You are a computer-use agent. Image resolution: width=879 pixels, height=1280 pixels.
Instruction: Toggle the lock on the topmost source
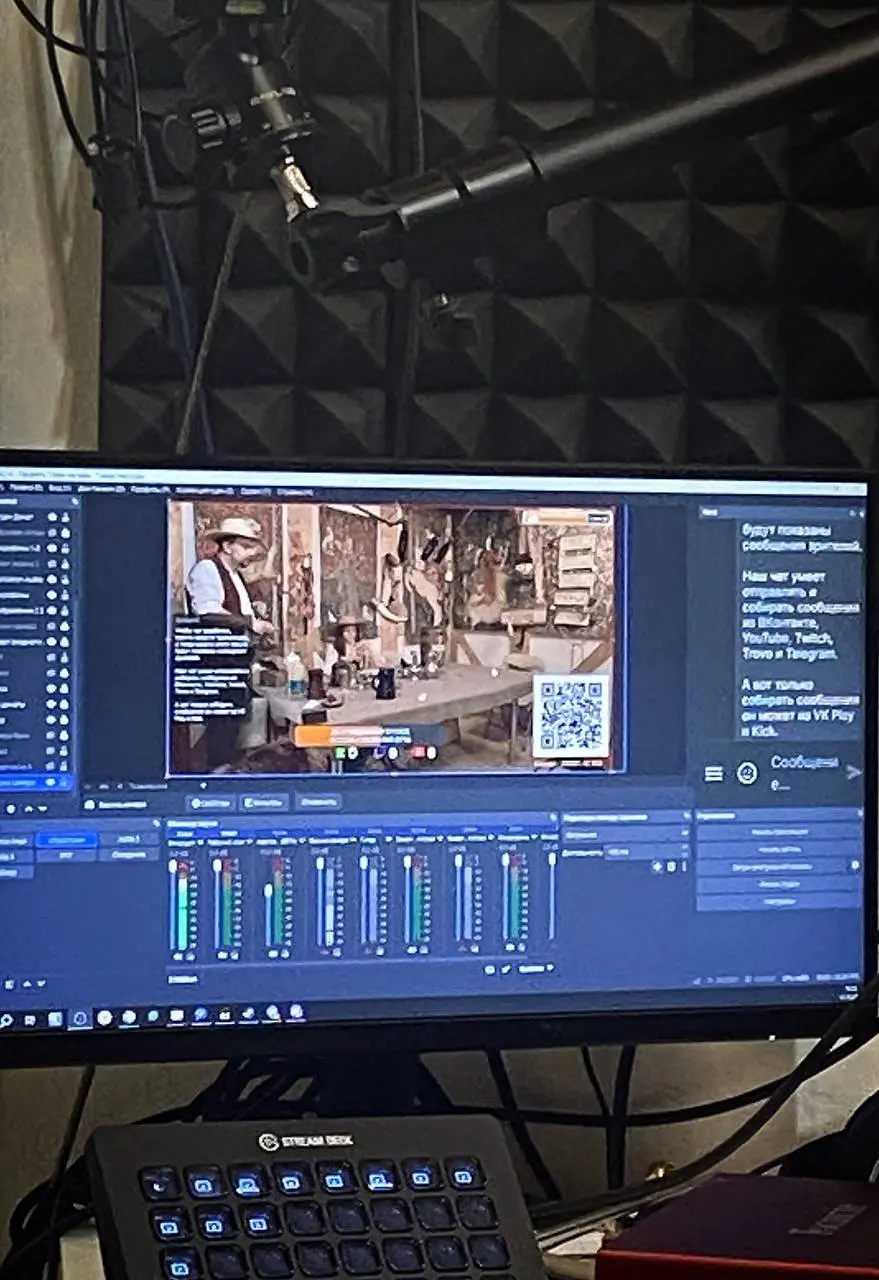pos(65,518)
